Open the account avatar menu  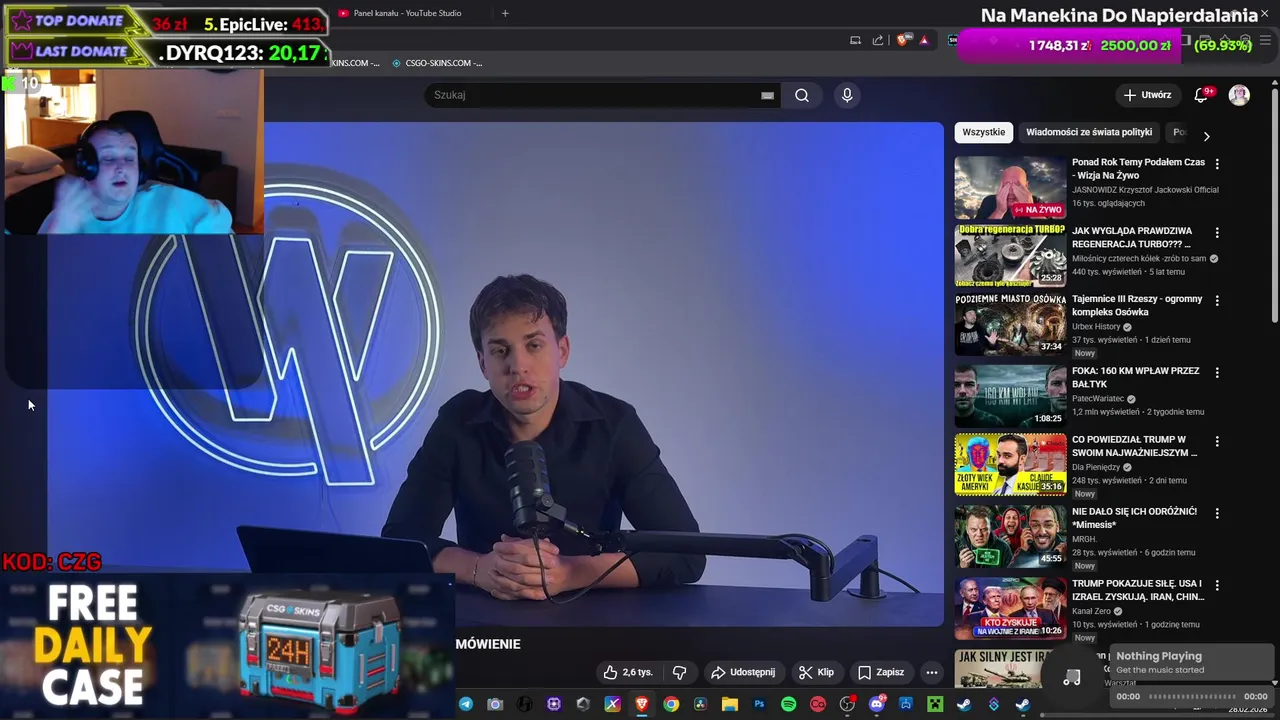point(1239,95)
